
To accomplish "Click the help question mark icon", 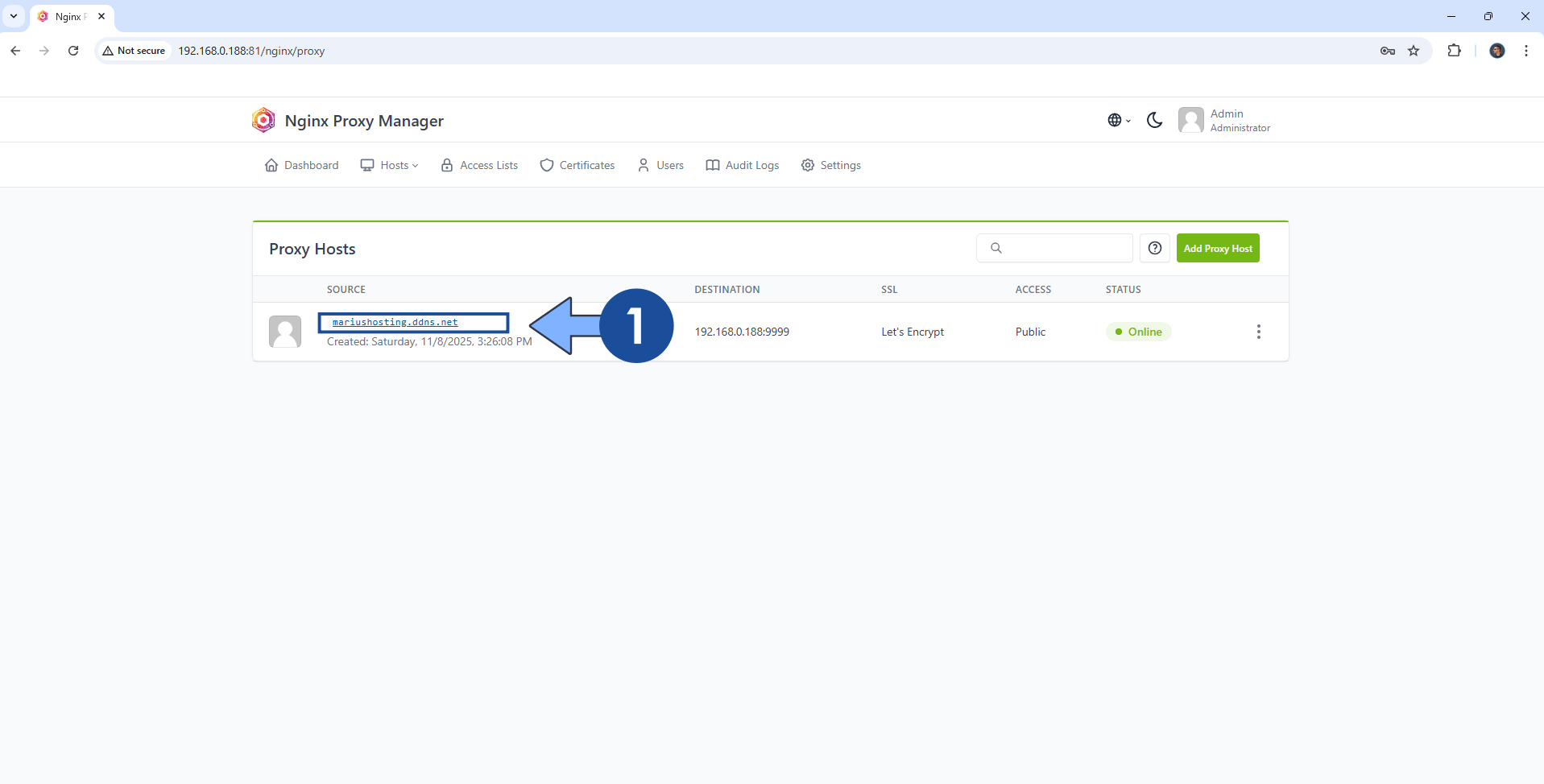I will pos(1155,248).
